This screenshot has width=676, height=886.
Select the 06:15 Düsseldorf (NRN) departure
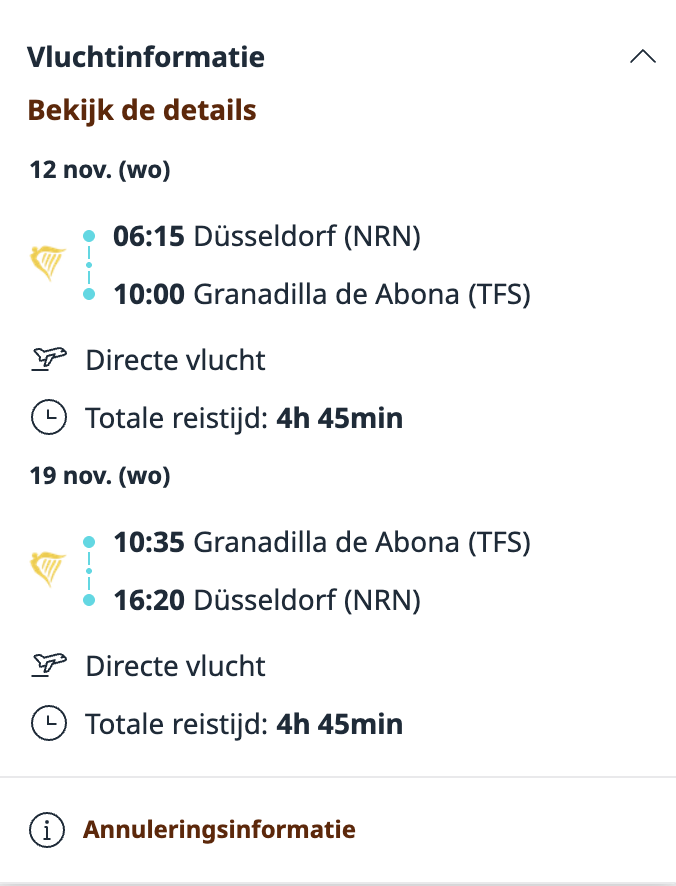[x=267, y=237]
